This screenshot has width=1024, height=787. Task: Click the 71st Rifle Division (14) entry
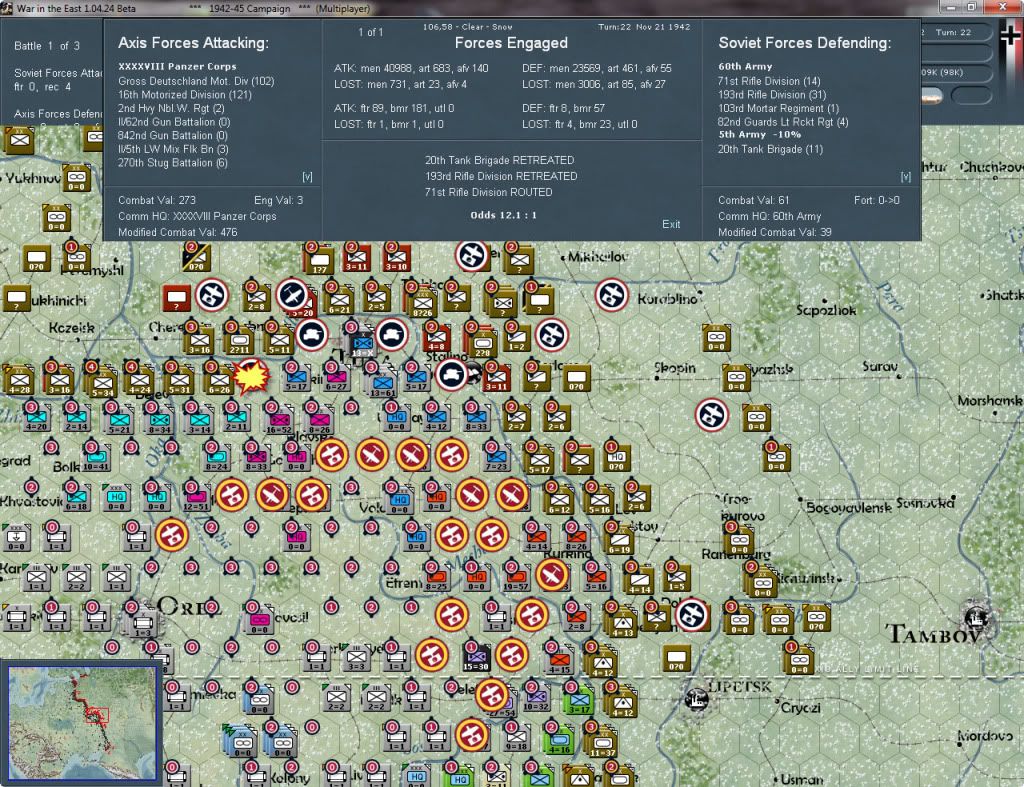pyautogui.click(x=769, y=81)
